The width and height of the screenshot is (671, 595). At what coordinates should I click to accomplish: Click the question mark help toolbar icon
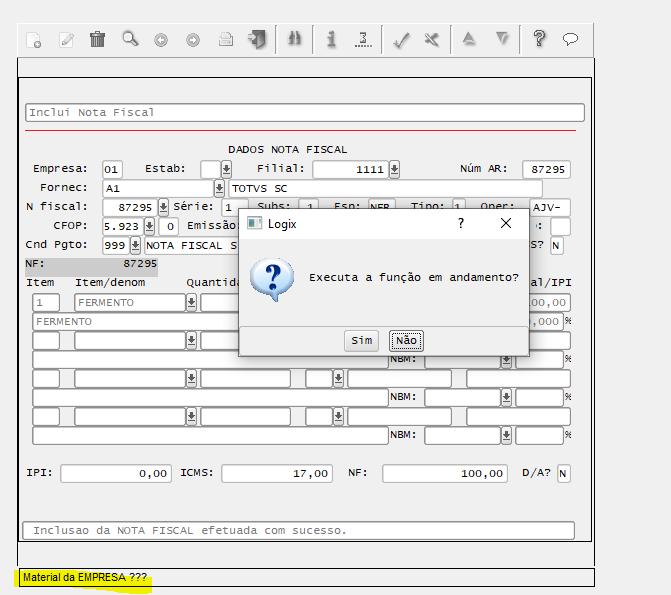(x=539, y=39)
